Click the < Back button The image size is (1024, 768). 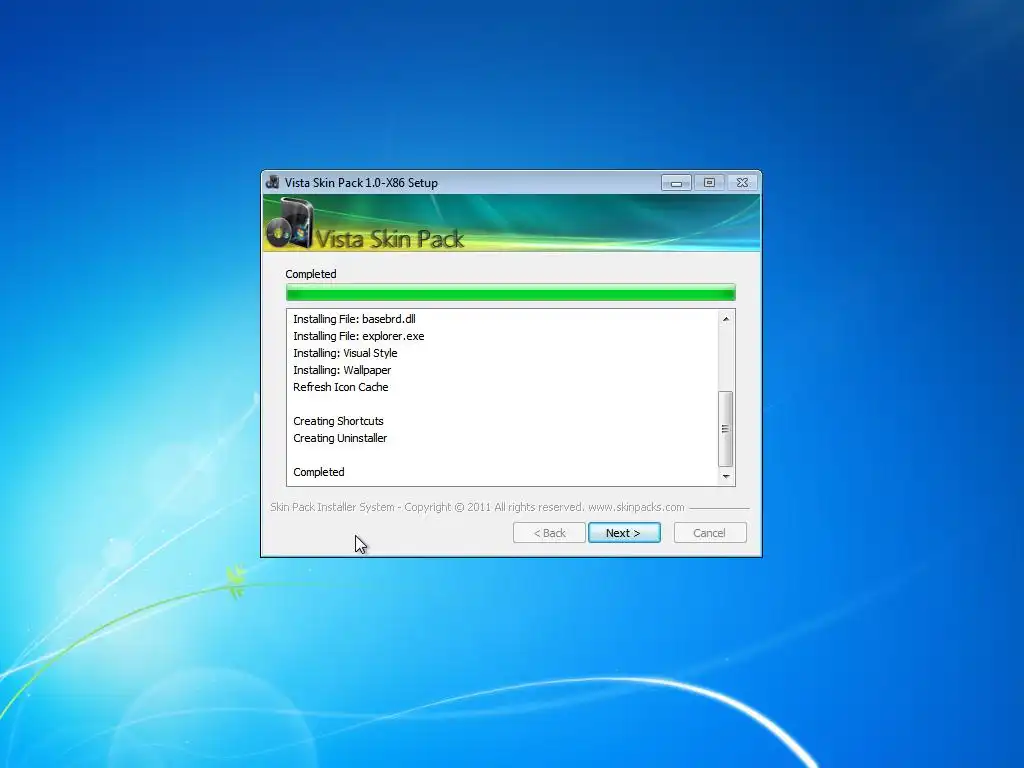coord(549,533)
